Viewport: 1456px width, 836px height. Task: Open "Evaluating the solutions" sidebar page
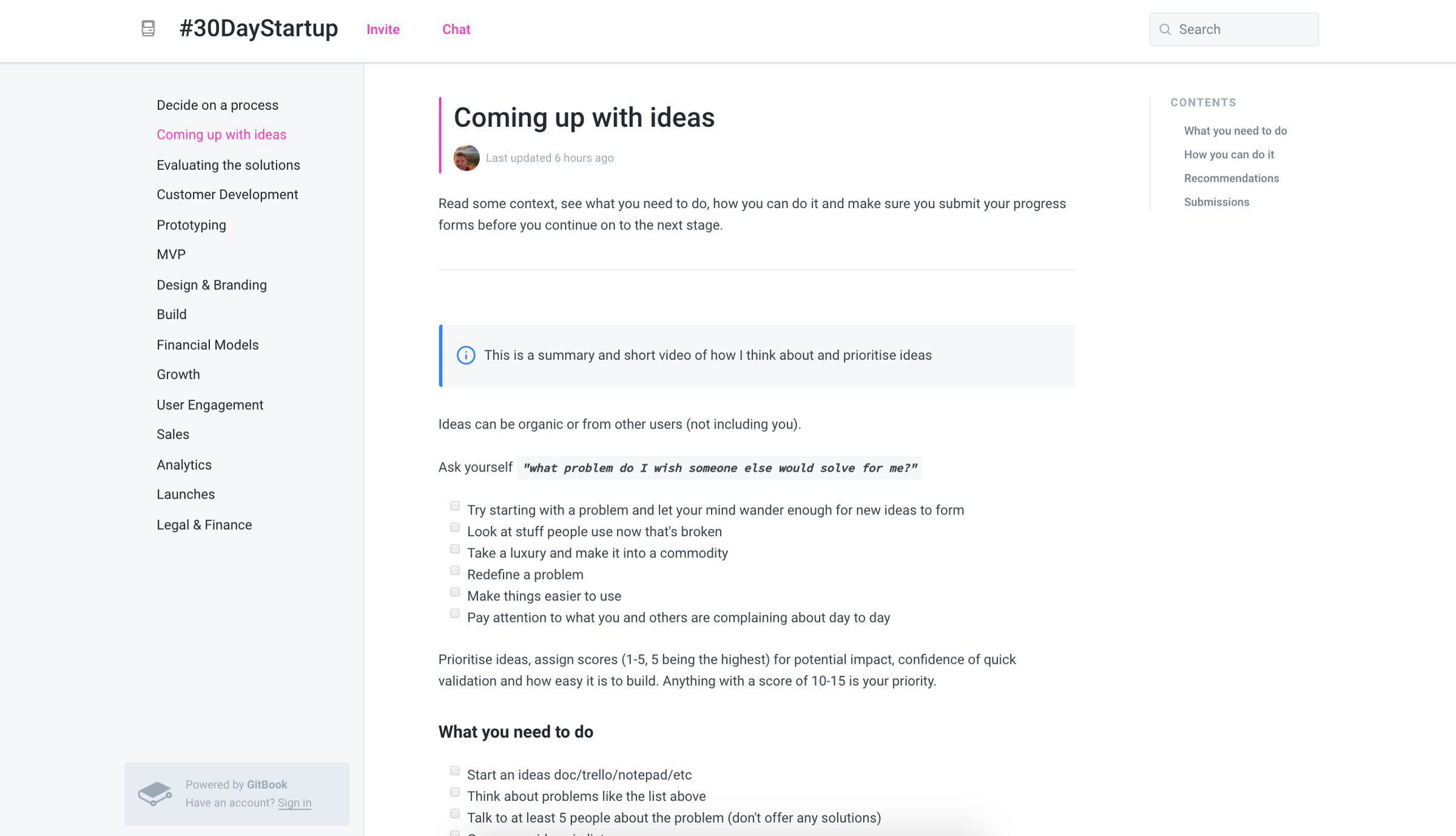[228, 165]
